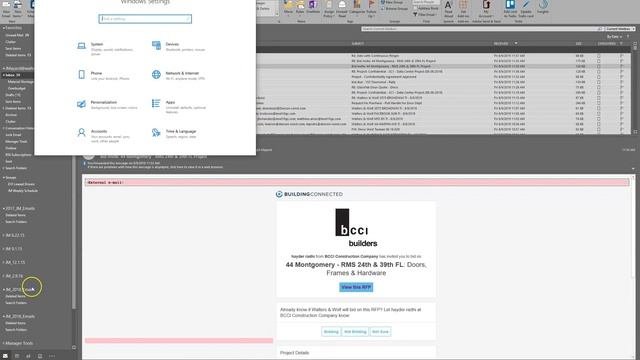Select the Outbox folder
Image resolution: width=640 pixels, height=360 pixels.
click(11, 148)
